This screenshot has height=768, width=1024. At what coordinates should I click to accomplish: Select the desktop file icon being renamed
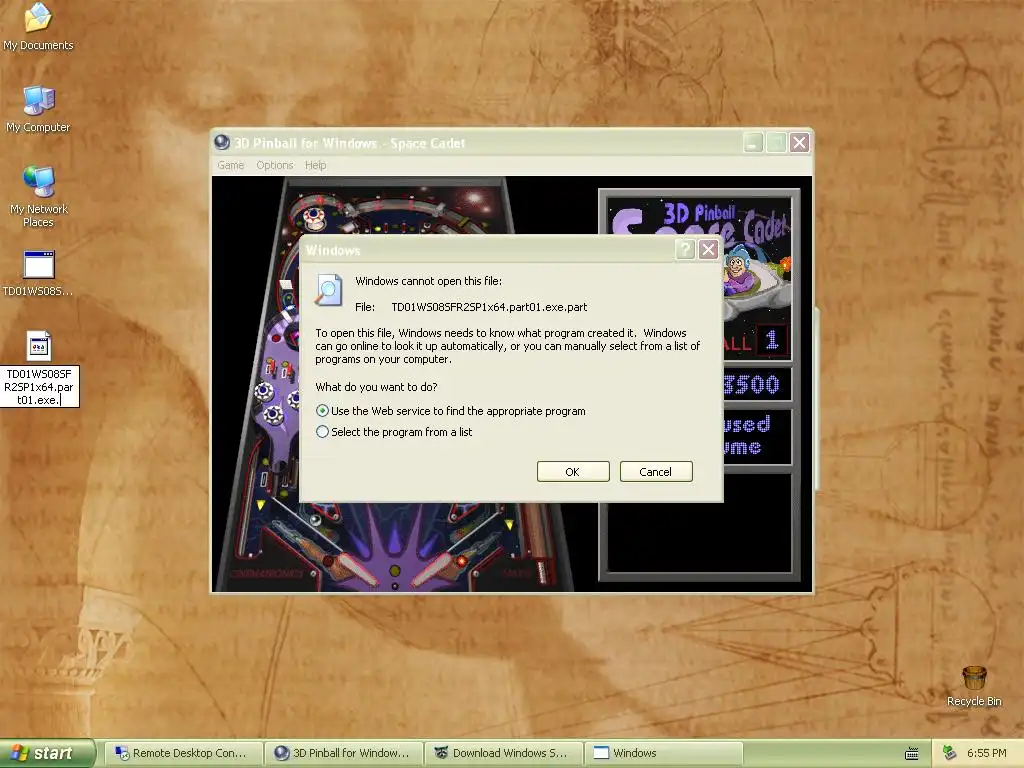pyautogui.click(x=39, y=345)
